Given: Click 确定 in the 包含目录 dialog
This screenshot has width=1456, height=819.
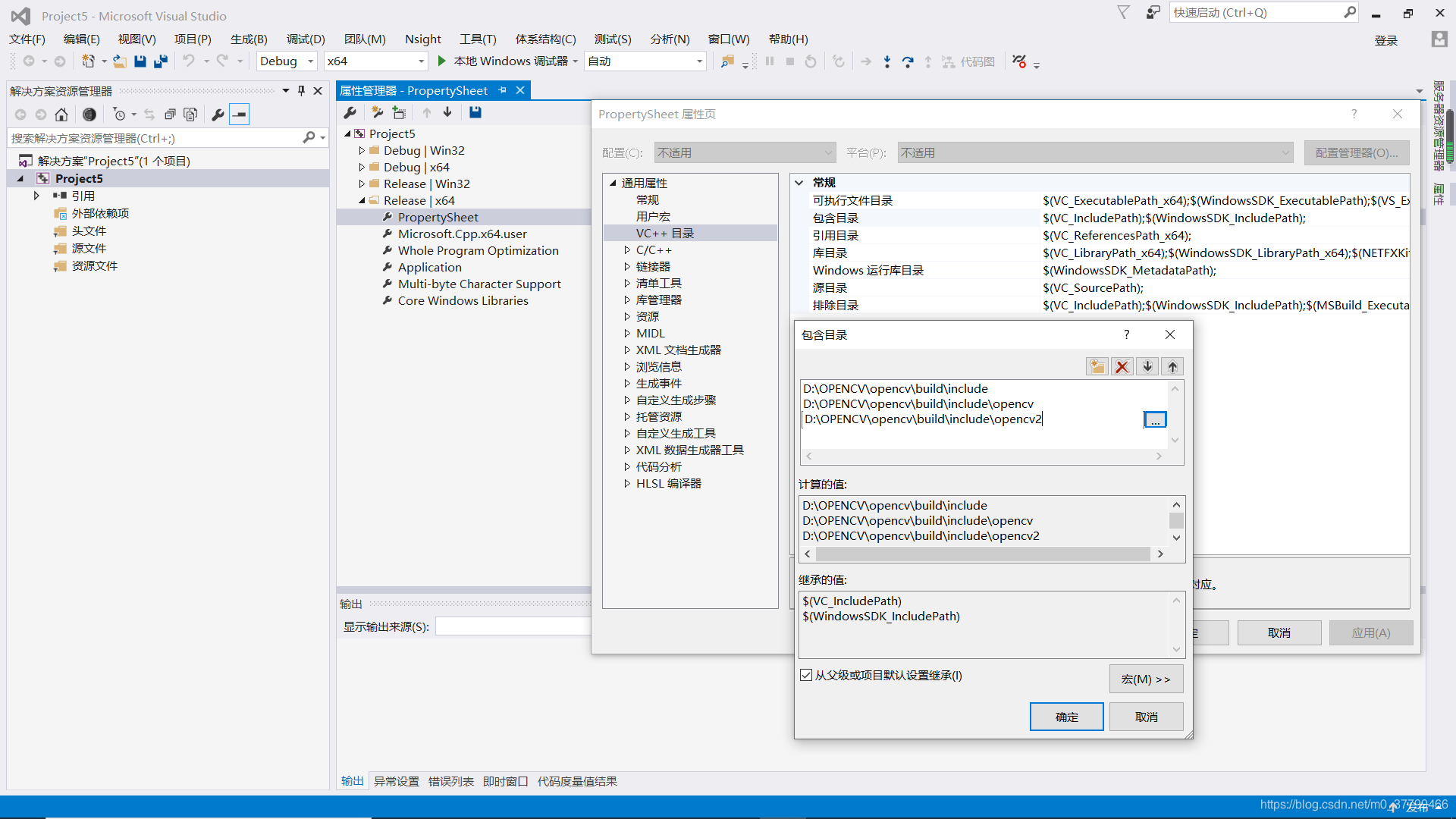Looking at the screenshot, I should point(1066,717).
